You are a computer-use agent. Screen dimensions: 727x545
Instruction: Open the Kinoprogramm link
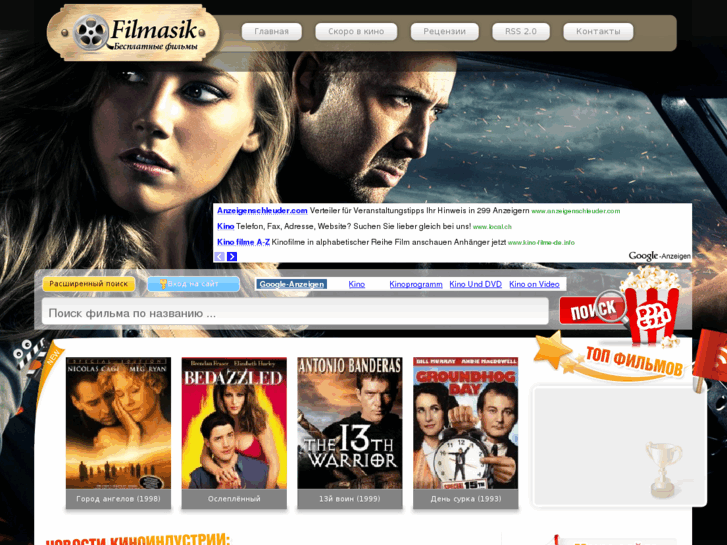pyautogui.click(x=415, y=284)
